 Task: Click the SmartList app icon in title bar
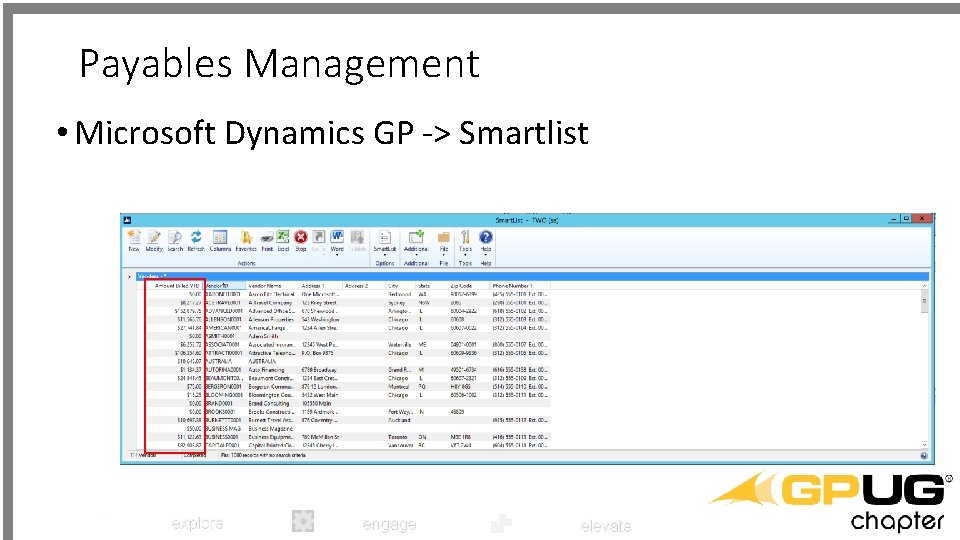tap(127, 220)
